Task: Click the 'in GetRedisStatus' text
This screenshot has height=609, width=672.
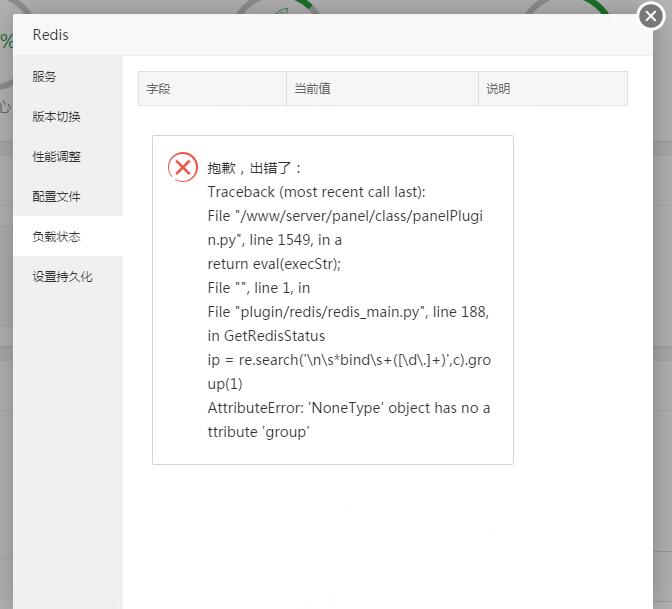Action: (266, 336)
